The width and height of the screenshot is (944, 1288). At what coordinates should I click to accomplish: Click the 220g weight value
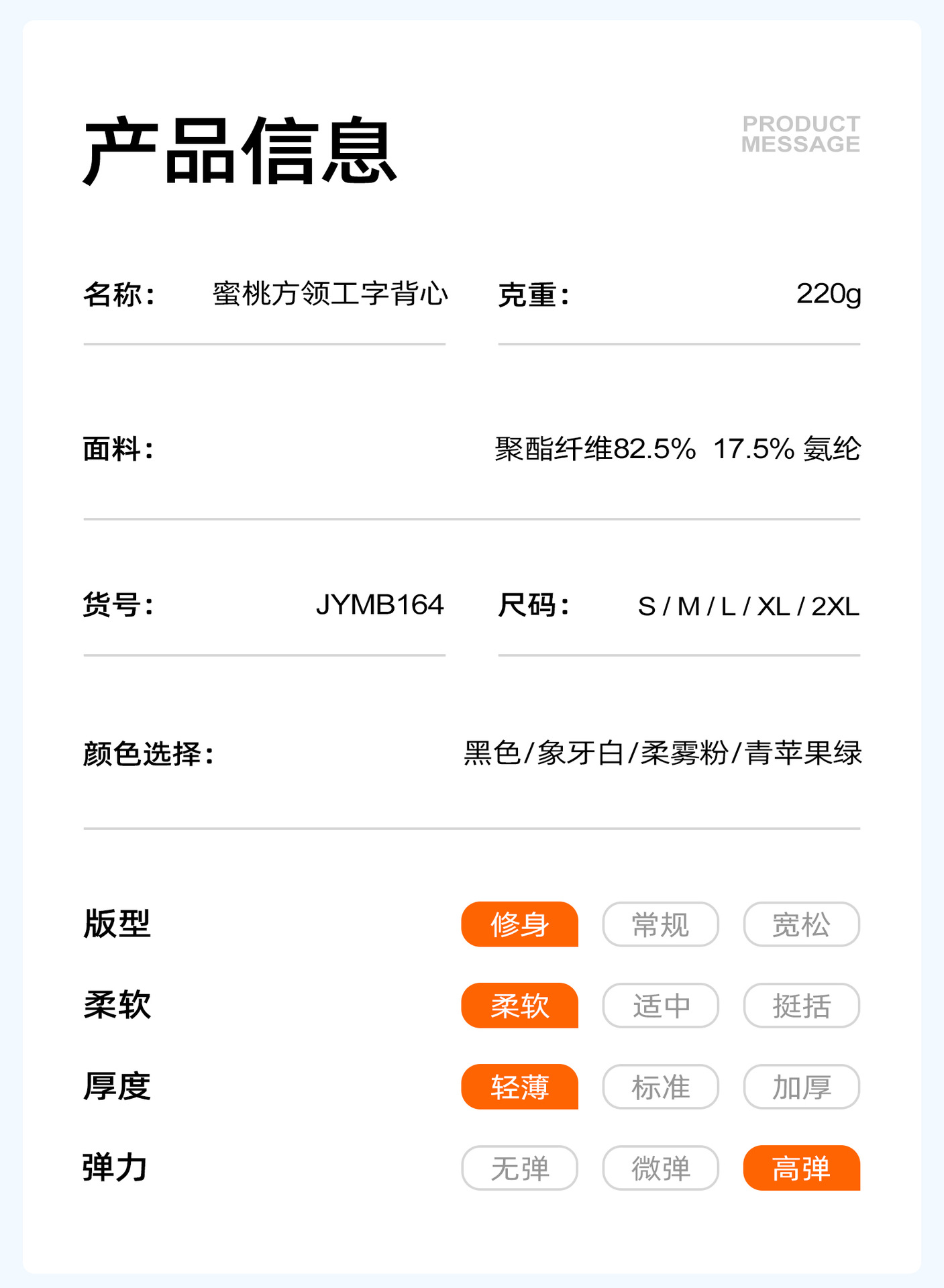tap(829, 294)
